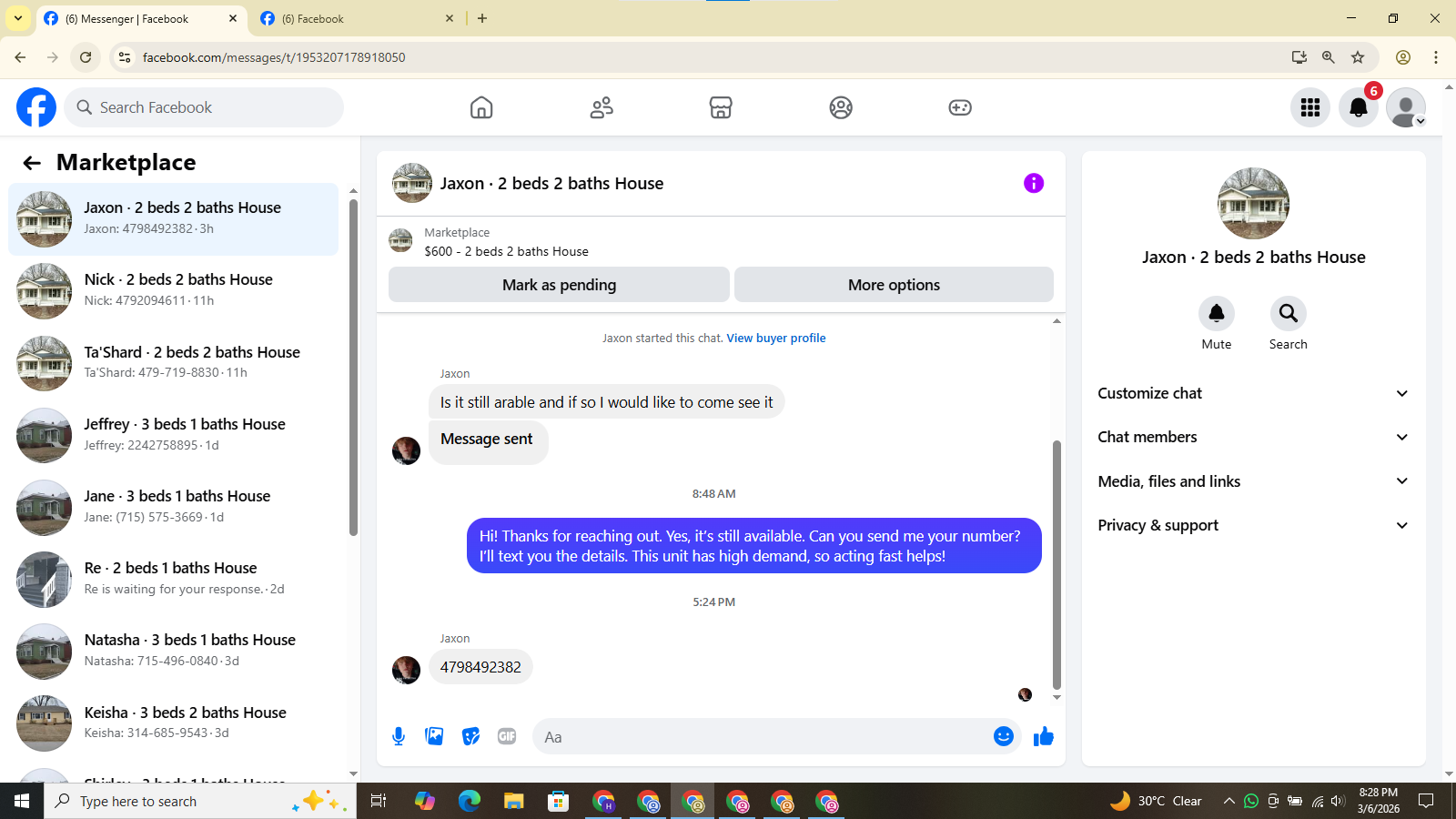Choose a sticker icon

[x=470, y=736]
